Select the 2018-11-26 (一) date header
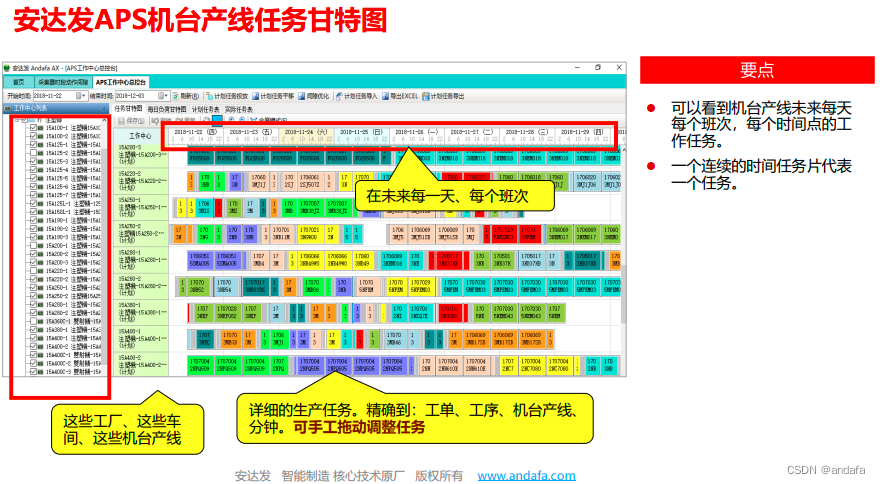This screenshot has height=484, width=880. tap(416, 132)
